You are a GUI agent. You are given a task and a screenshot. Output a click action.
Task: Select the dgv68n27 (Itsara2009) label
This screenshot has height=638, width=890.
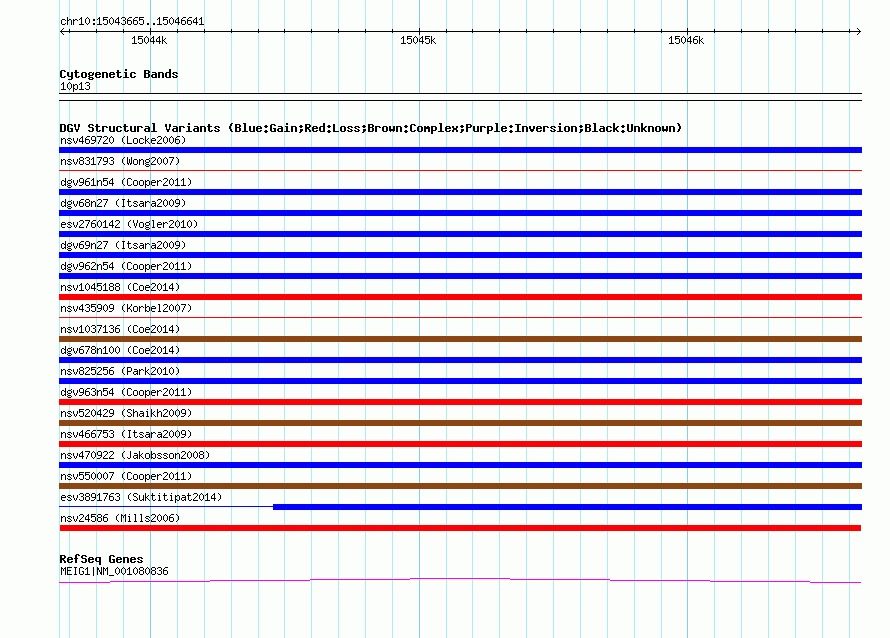123,203
